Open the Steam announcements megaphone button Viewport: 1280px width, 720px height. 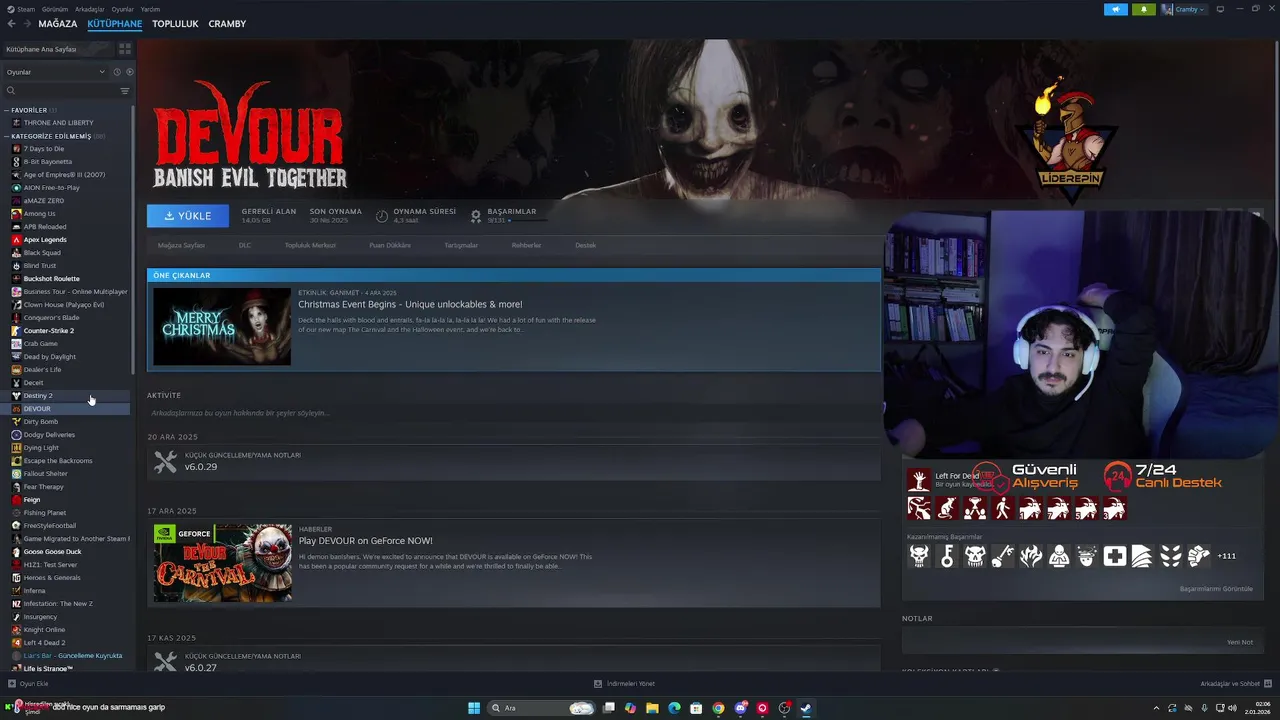click(1116, 9)
